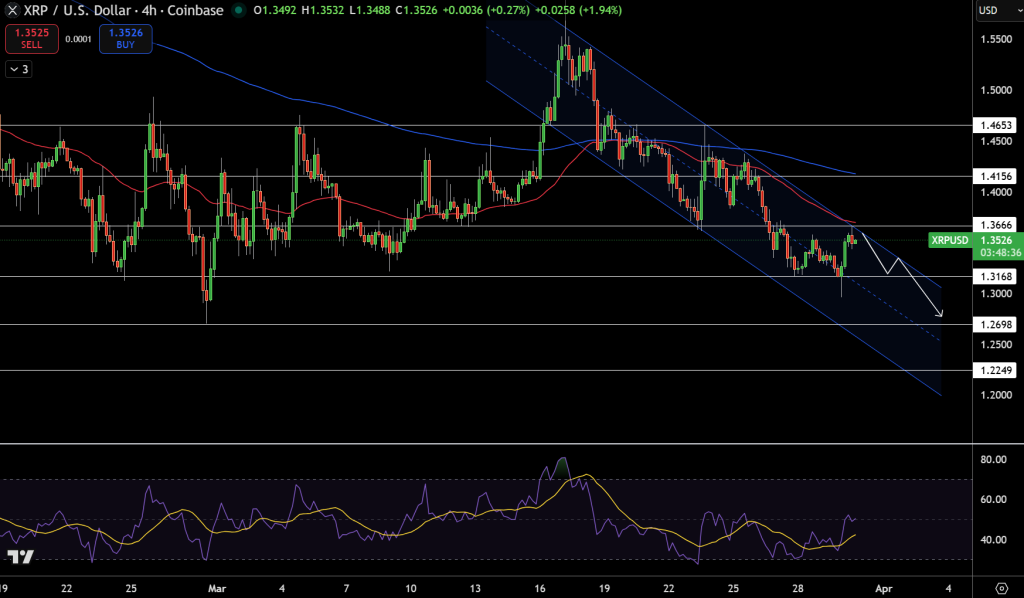1024x598 pixels.
Task: Expand the indicators list via the 3 chevron
Action: pyautogui.click(x=18, y=69)
